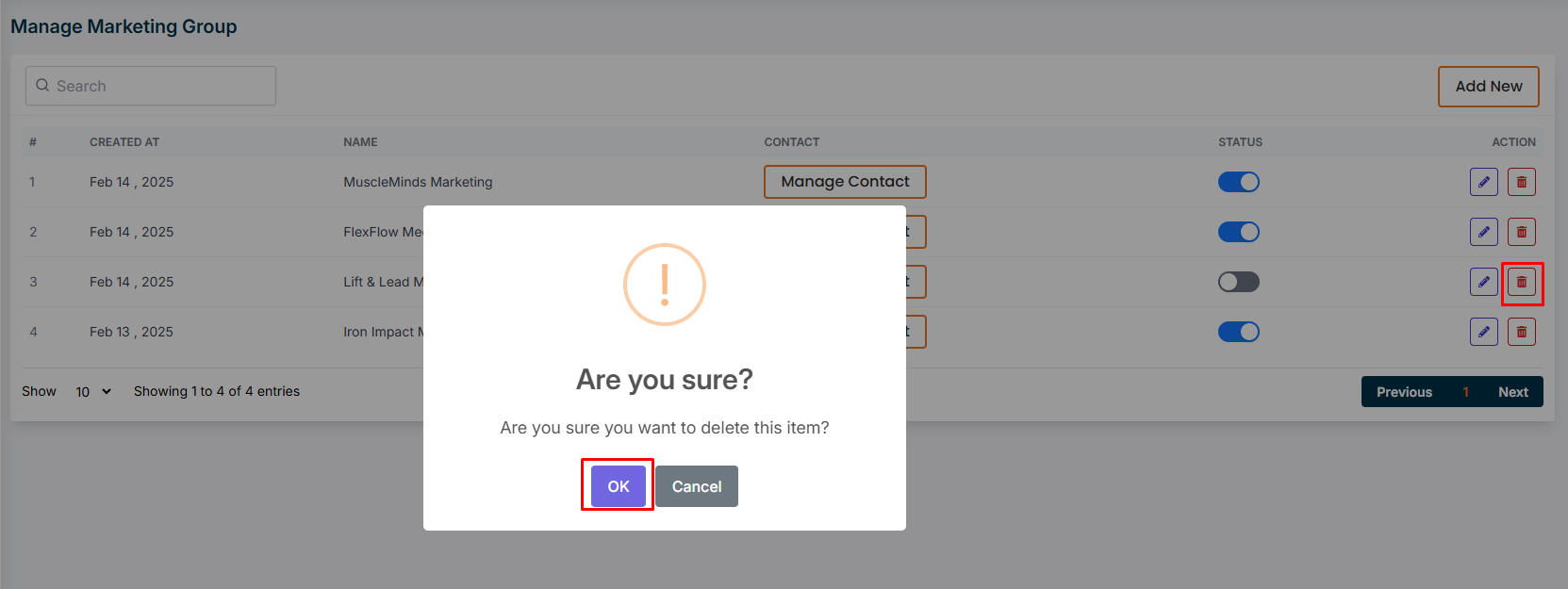
Task: Edit the MuscleMinds Marketing group
Action: pos(1483,182)
